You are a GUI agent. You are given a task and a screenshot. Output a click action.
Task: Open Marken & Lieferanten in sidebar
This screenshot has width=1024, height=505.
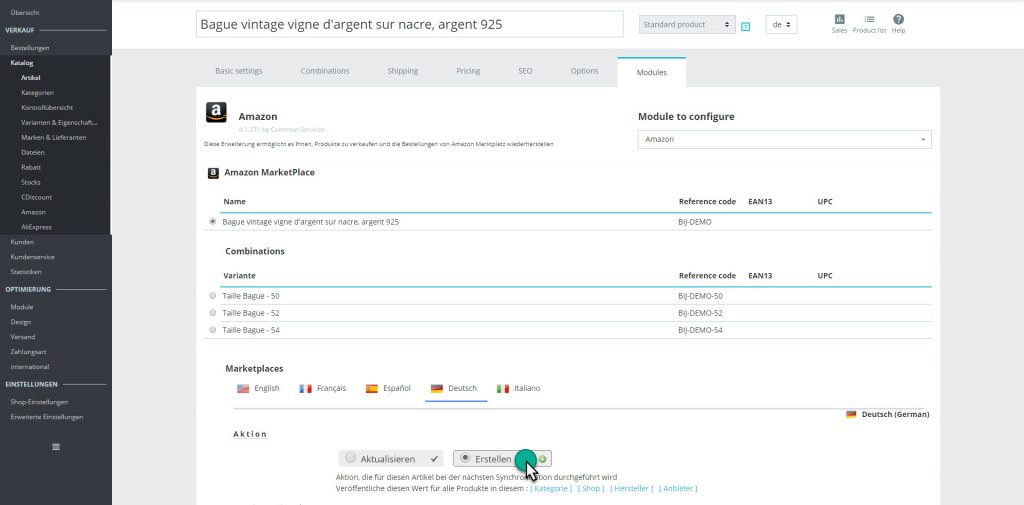pos(54,137)
